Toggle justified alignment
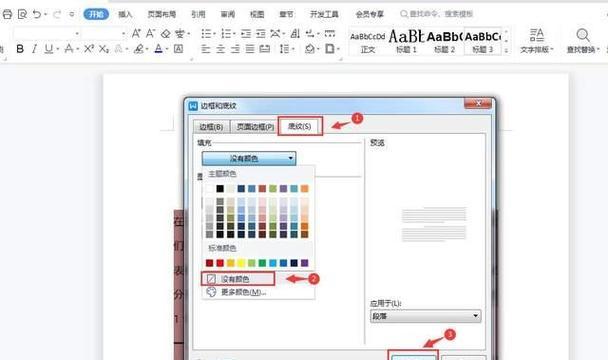 (x=250, y=49)
